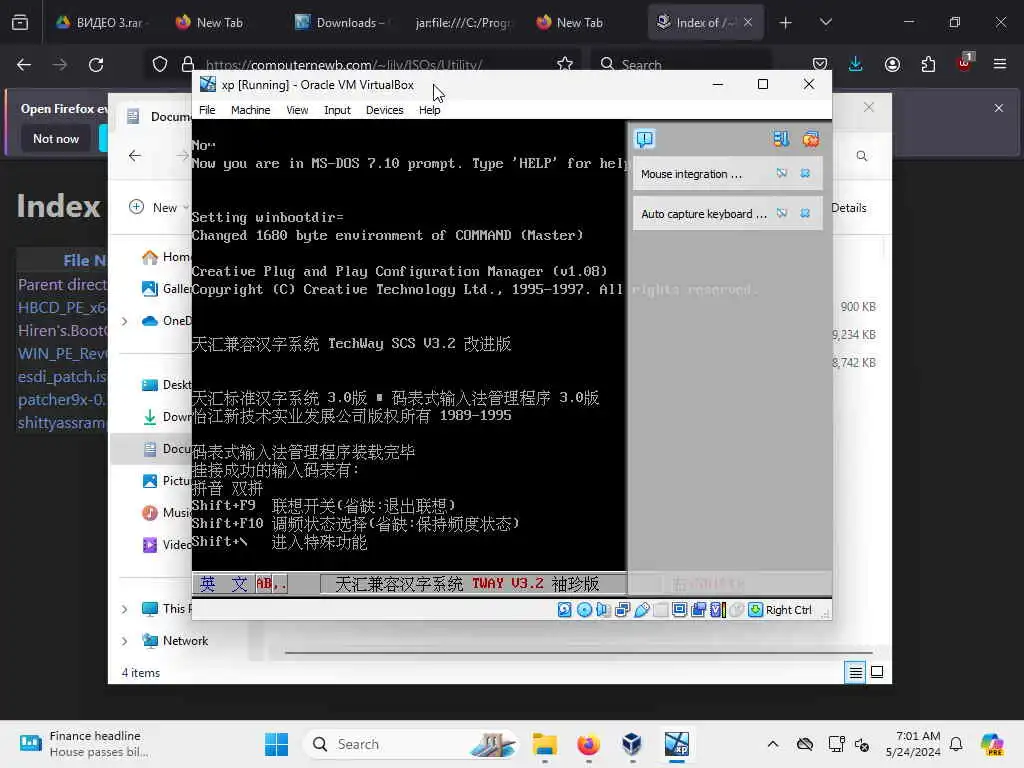Viewport: 1024px width, 768px height.
Task: Click the delete-all-notifications icon in VirtualBox panel
Action: 810,139
